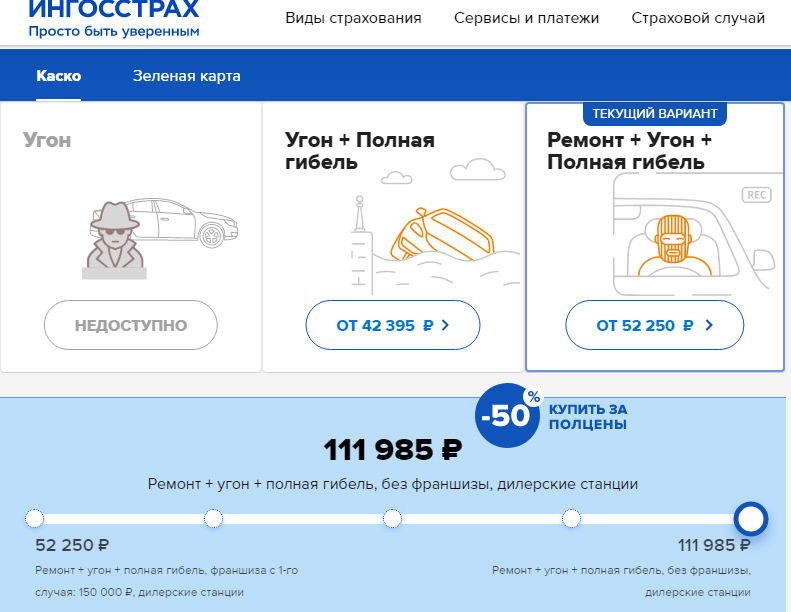The image size is (791, 612).
Task: Set the price slider to its first point
Action: click(34, 518)
